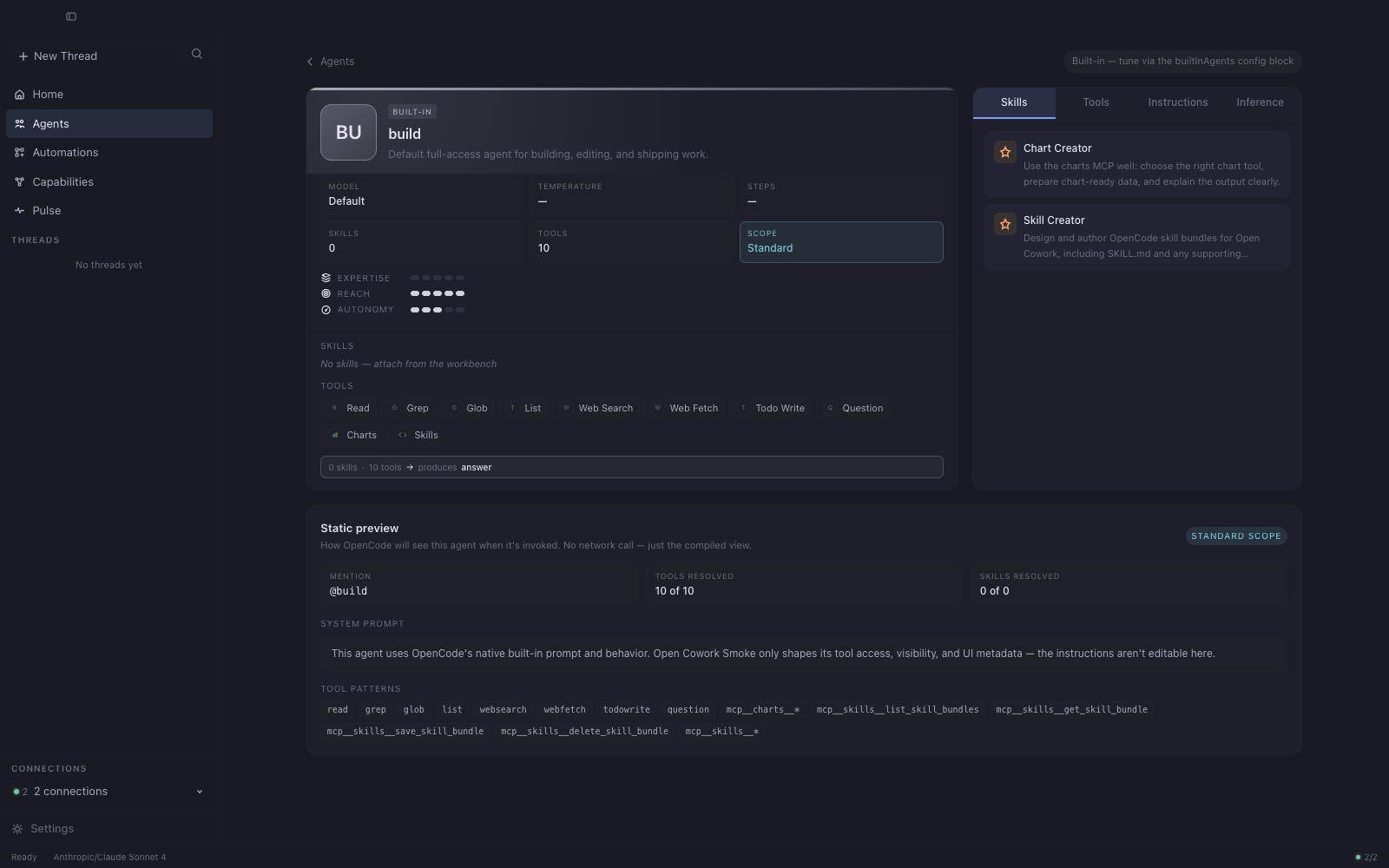Viewport: 1389px width, 868px height.
Task: Go to Home in the sidebar
Action: point(109,95)
